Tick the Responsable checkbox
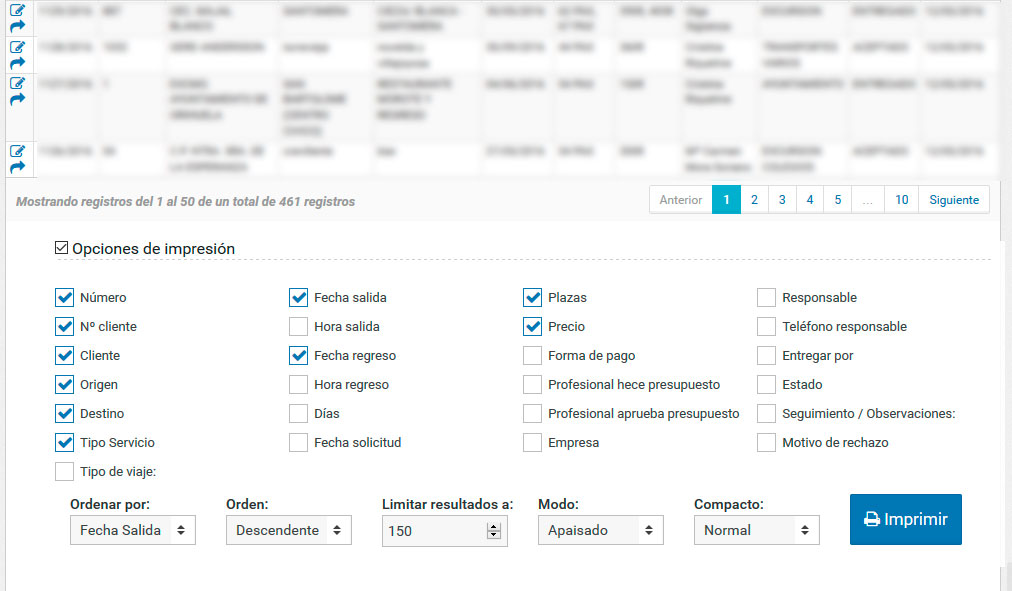The width and height of the screenshot is (1012, 591). [x=766, y=297]
